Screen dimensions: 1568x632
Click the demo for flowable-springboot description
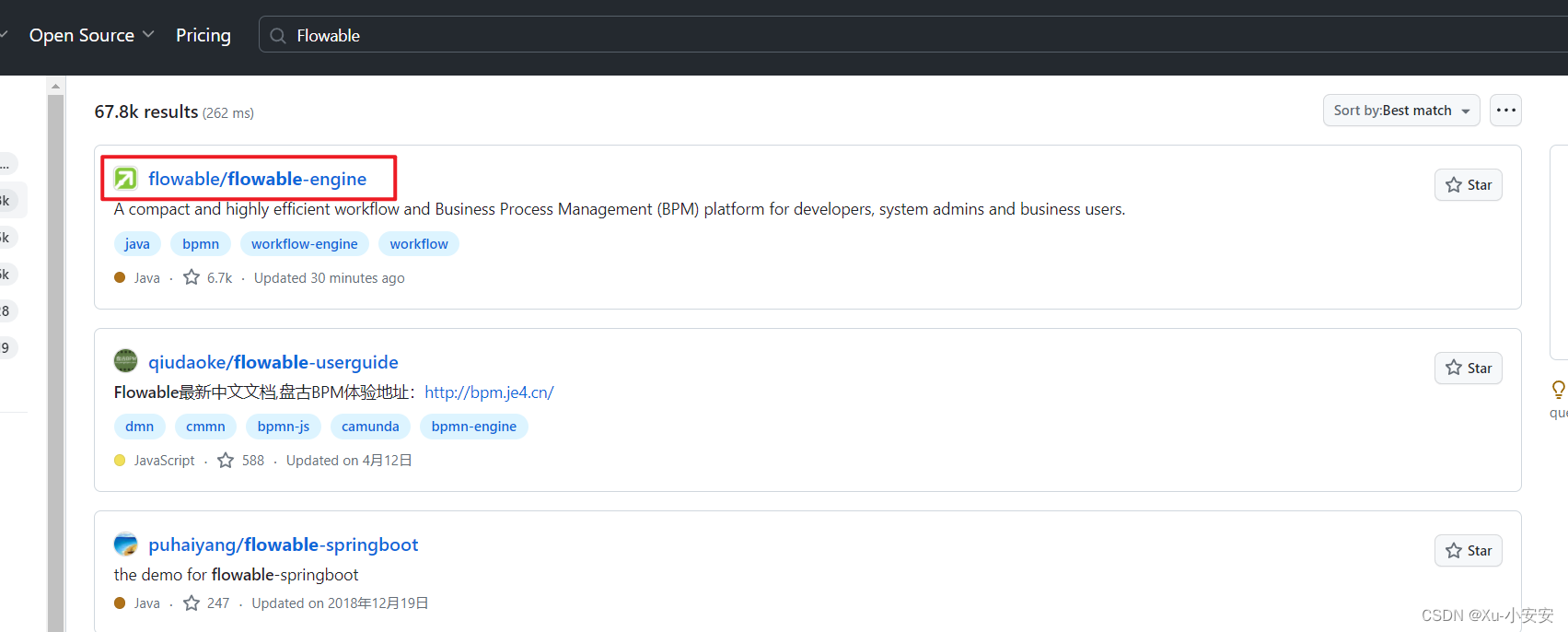tap(237, 575)
